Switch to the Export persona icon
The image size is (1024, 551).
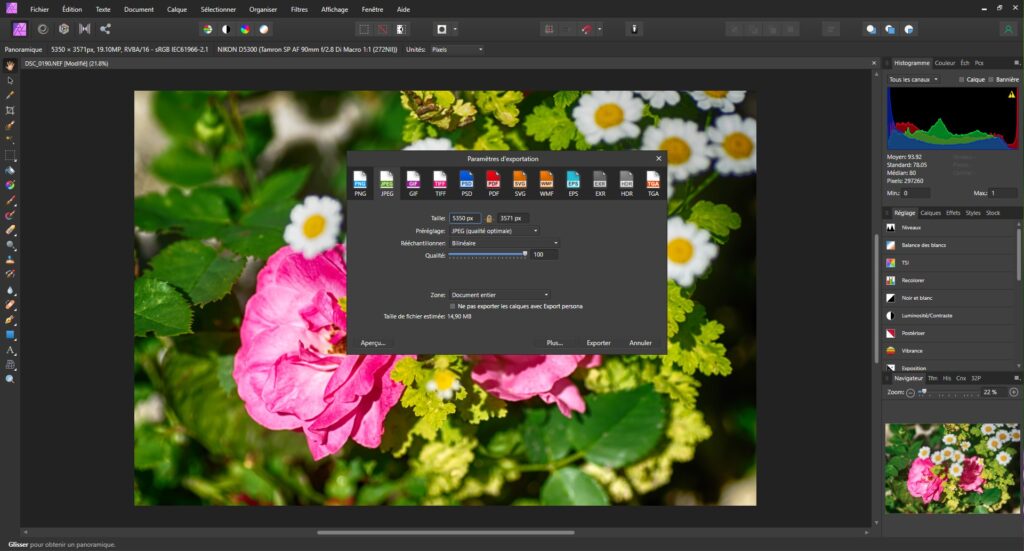105,29
